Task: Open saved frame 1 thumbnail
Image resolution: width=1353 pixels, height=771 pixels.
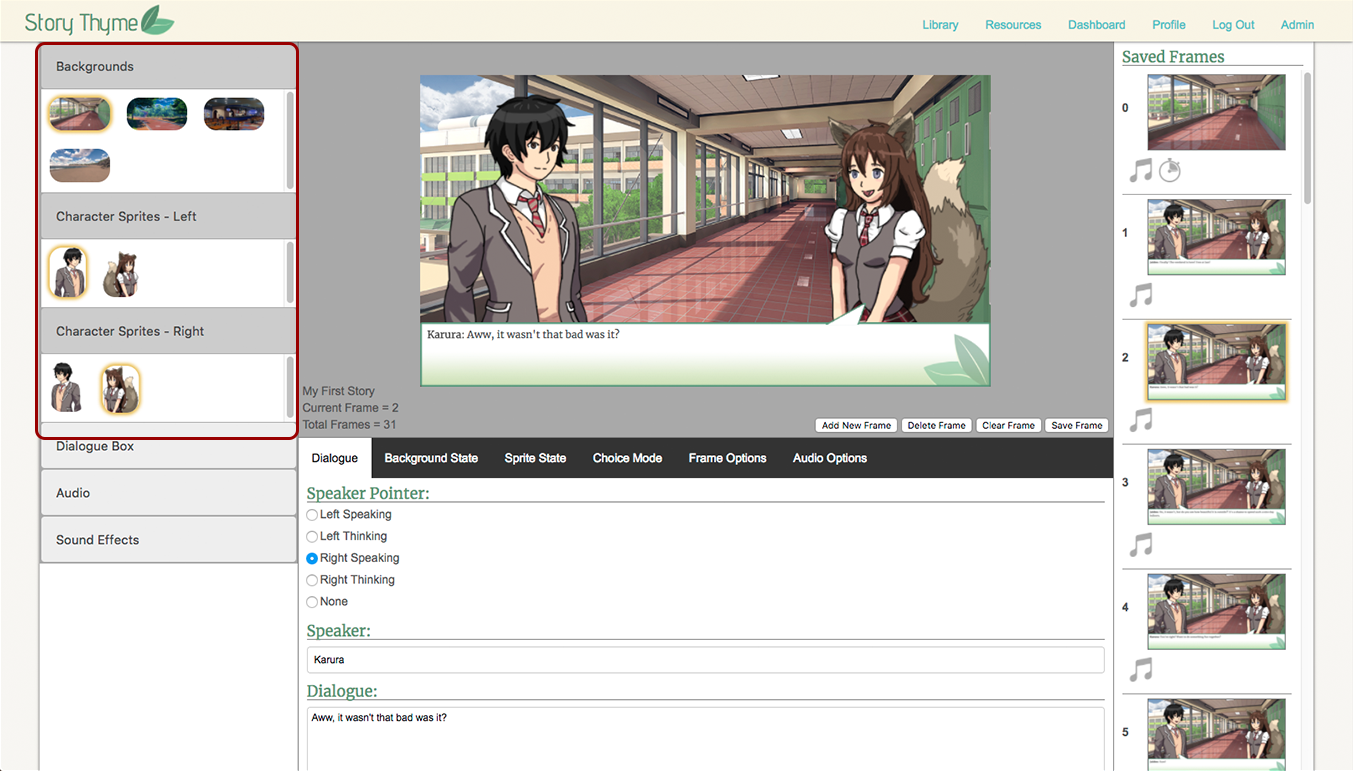Action: (1216, 237)
